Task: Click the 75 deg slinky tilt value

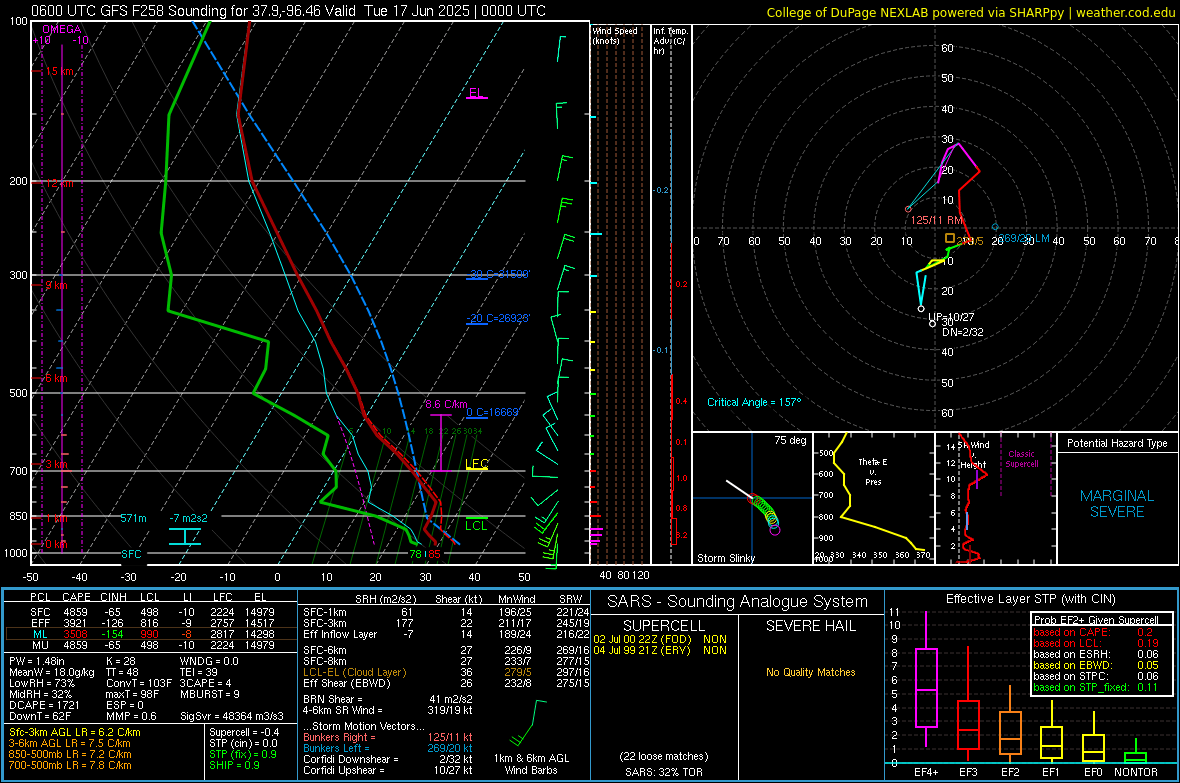Action: 790,440
